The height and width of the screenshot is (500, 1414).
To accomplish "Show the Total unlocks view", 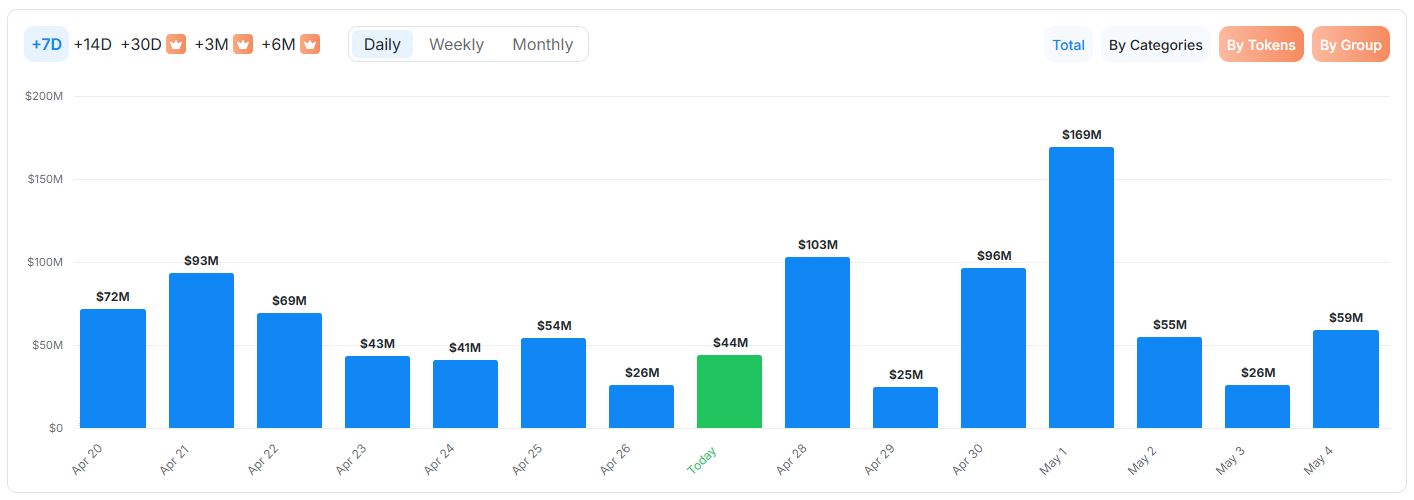I will (1069, 45).
